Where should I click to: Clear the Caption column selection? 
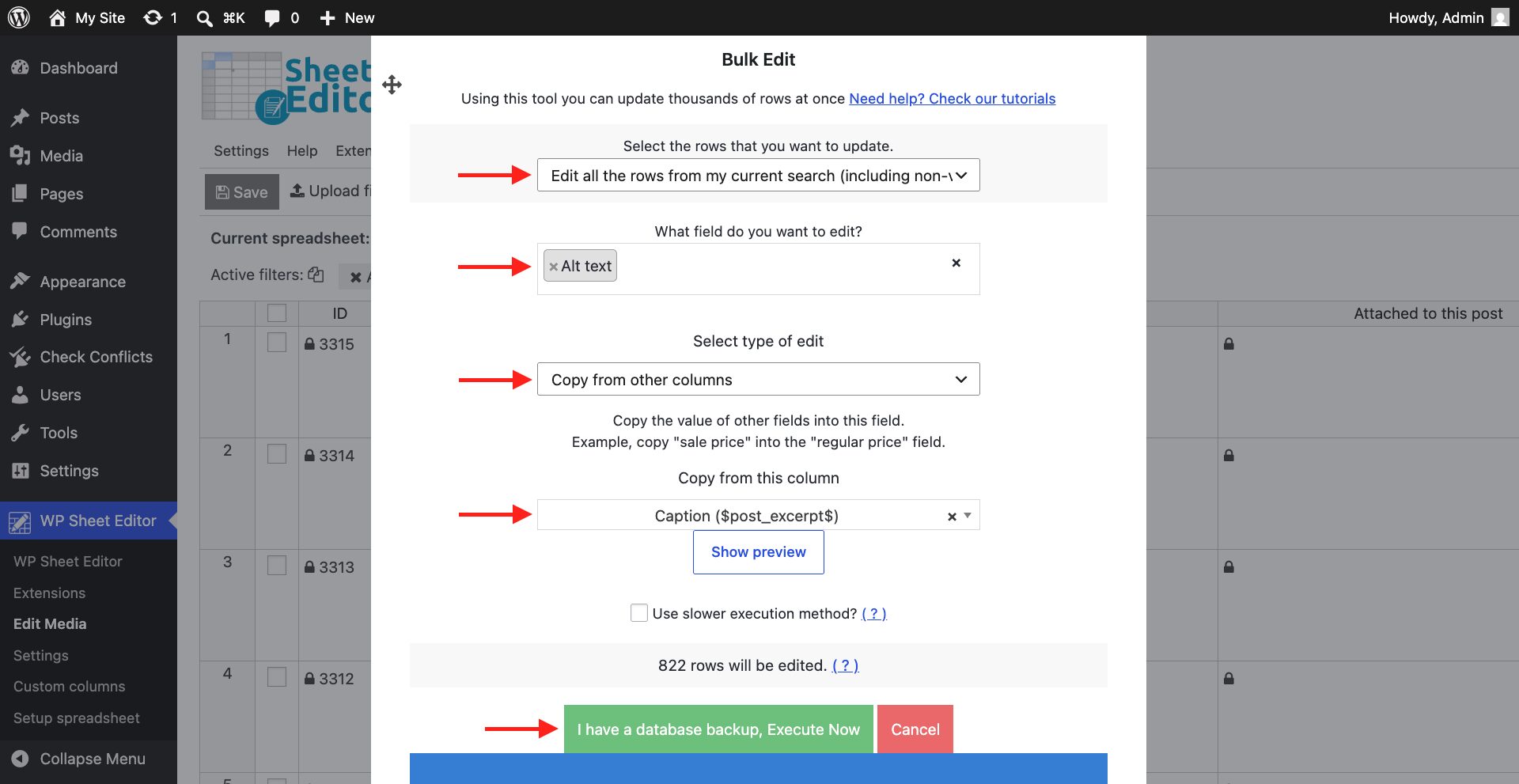[x=952, y=517]
